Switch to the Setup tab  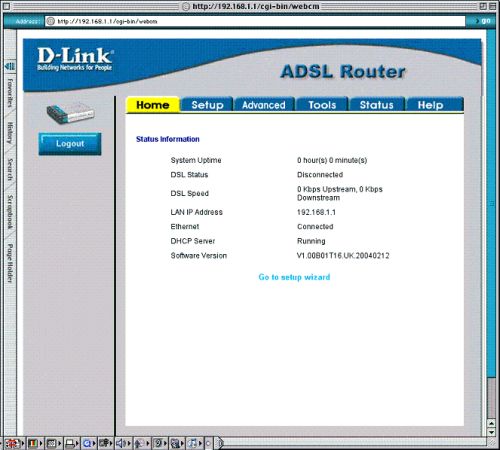[x=207, y=105]
